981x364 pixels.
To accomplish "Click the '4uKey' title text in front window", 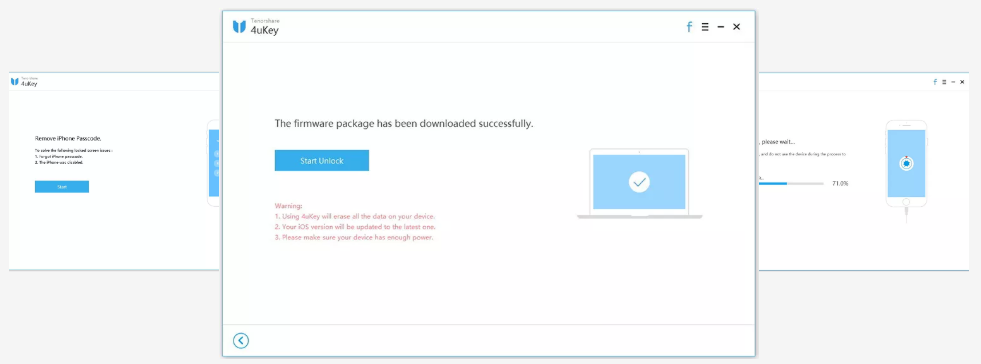I will (x=265, y=30).
